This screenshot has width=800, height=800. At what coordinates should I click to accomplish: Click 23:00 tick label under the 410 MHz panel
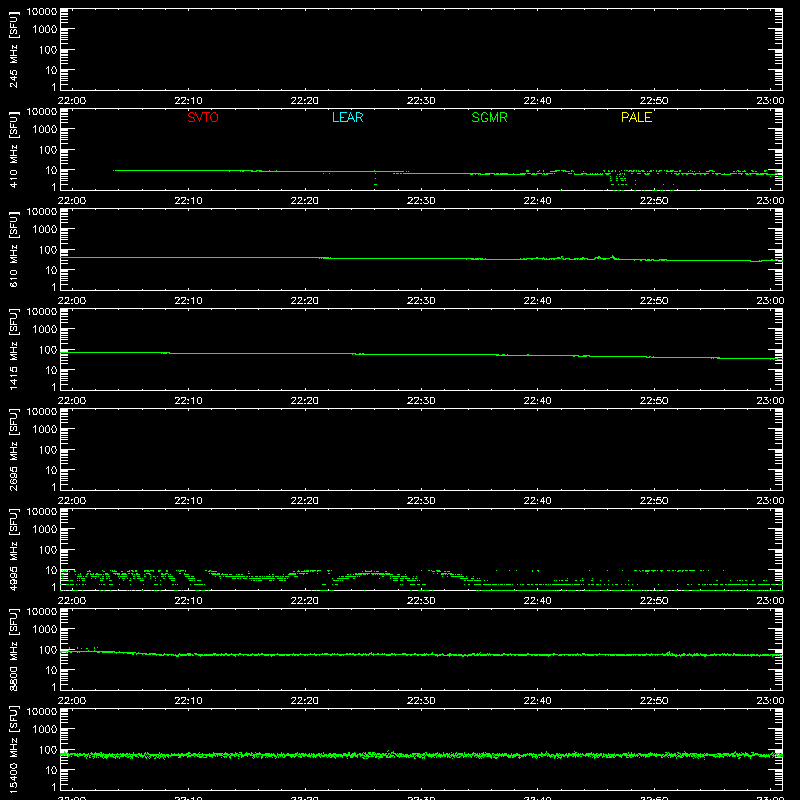(770, 201)
